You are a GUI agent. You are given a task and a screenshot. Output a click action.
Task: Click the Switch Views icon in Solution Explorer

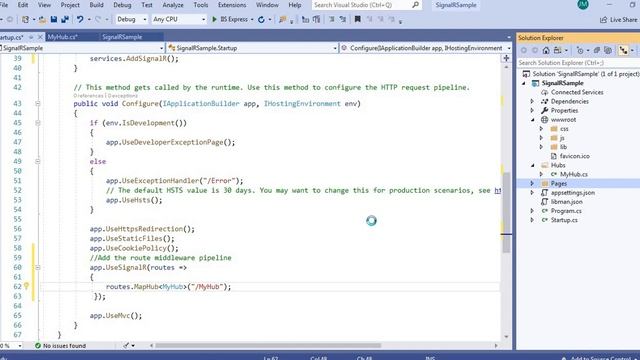coord(558,50)
